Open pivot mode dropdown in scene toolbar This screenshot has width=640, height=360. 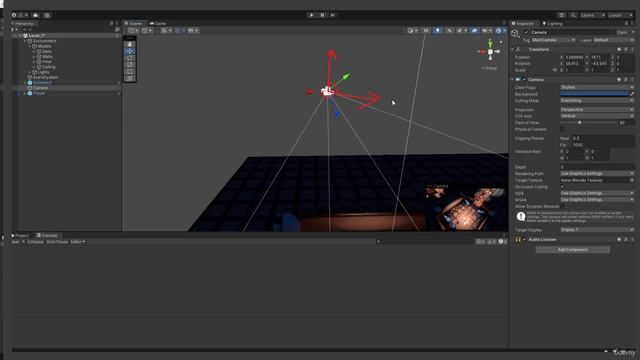(x=133, y=31)
